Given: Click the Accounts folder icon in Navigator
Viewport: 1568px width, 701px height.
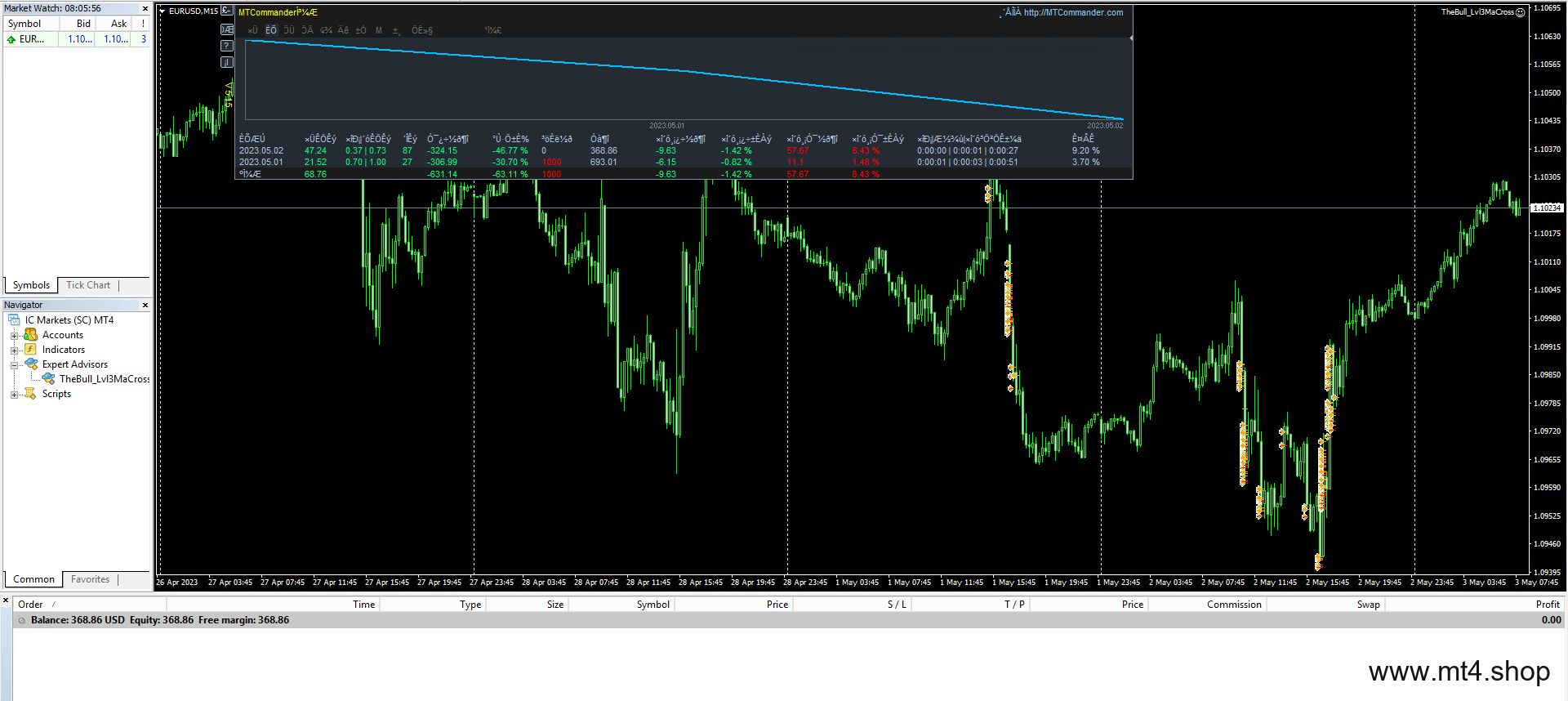Looking at the screenshot, I should click(x=31, y=335).
